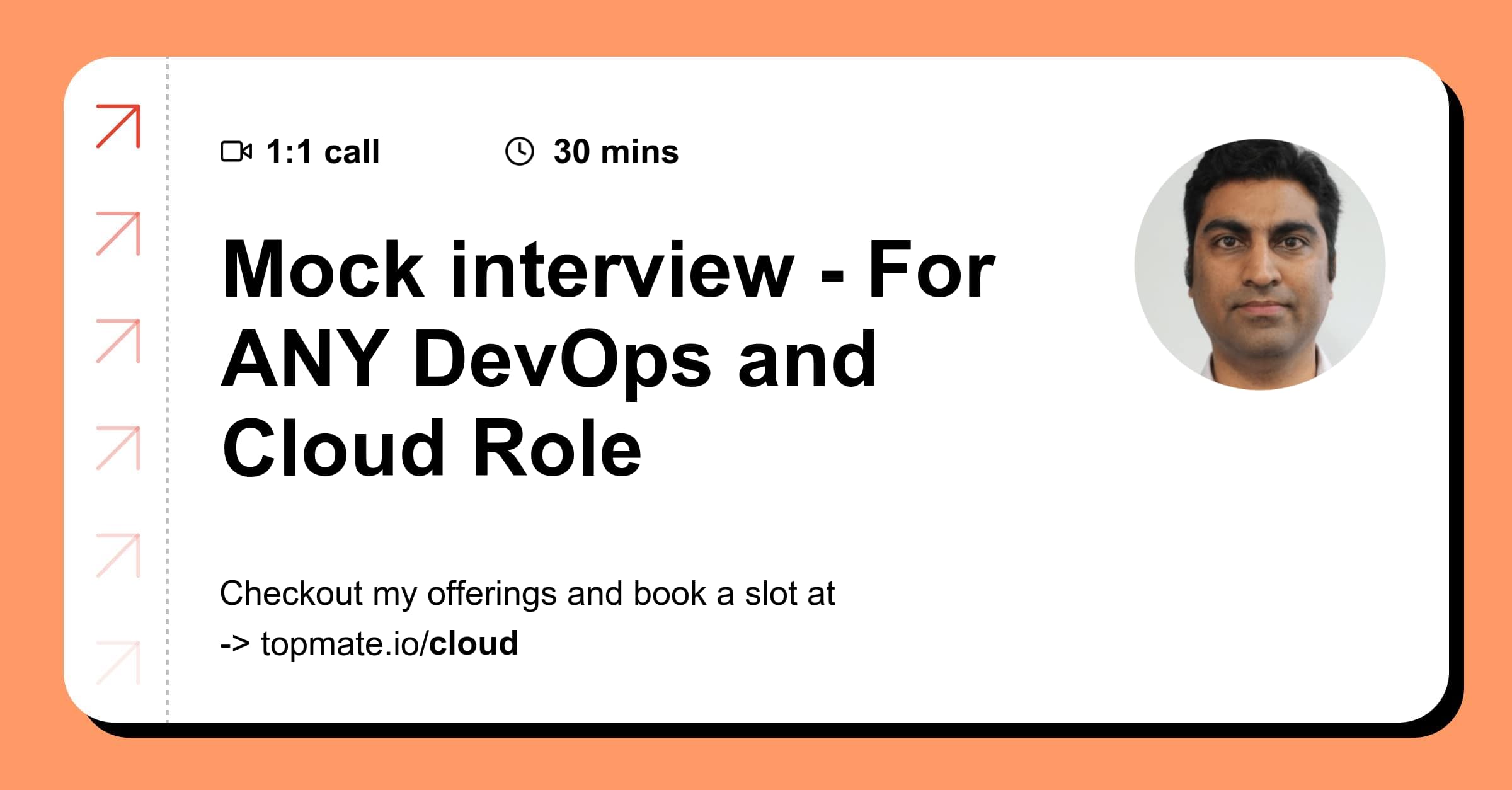Select the 30 mins label
Screen dimensions: 1512x790
614,151
